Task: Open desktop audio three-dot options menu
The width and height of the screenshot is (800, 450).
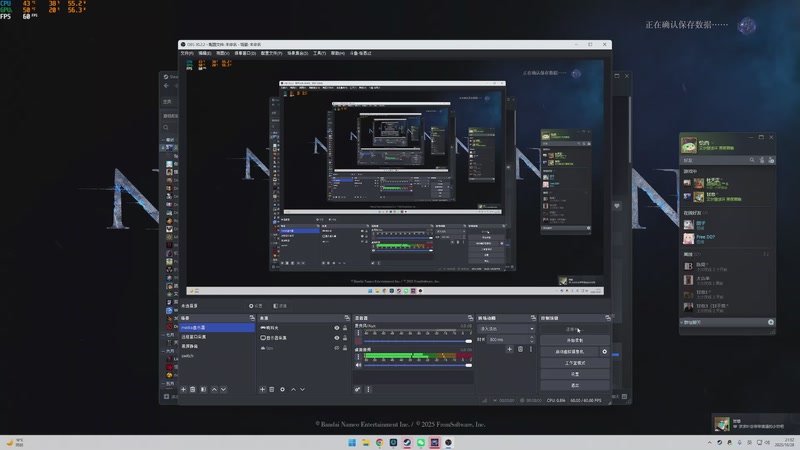Action: [358, 357]
